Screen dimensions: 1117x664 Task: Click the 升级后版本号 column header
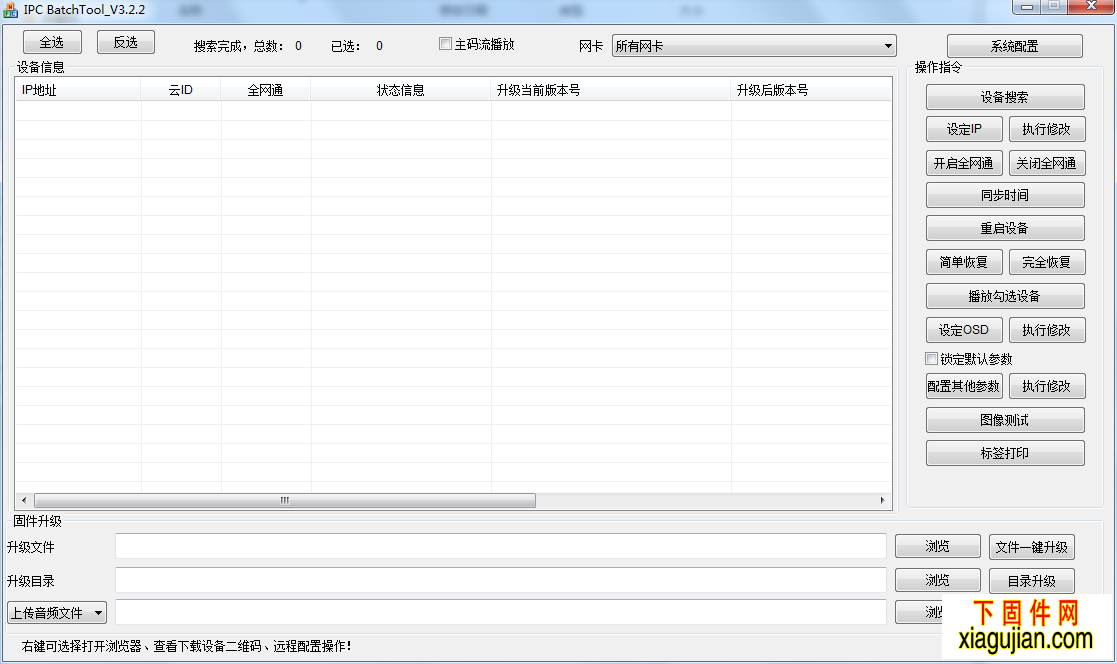(x=811, y=90)
